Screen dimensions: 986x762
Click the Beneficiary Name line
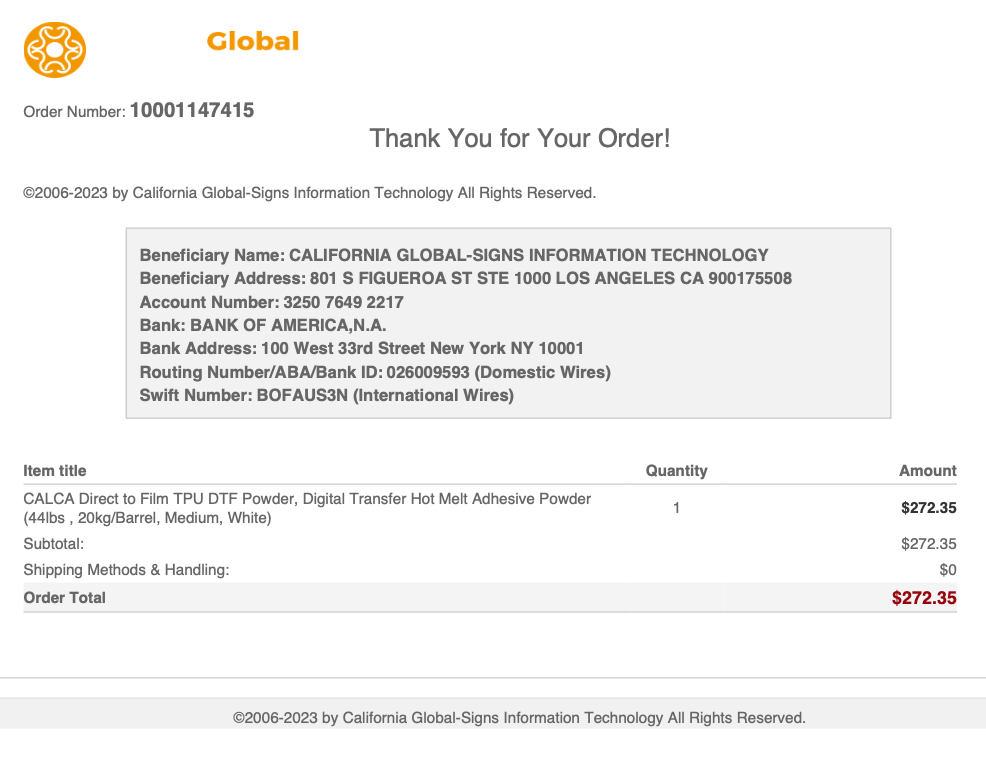pyautogui.click(x=453, y=255)
